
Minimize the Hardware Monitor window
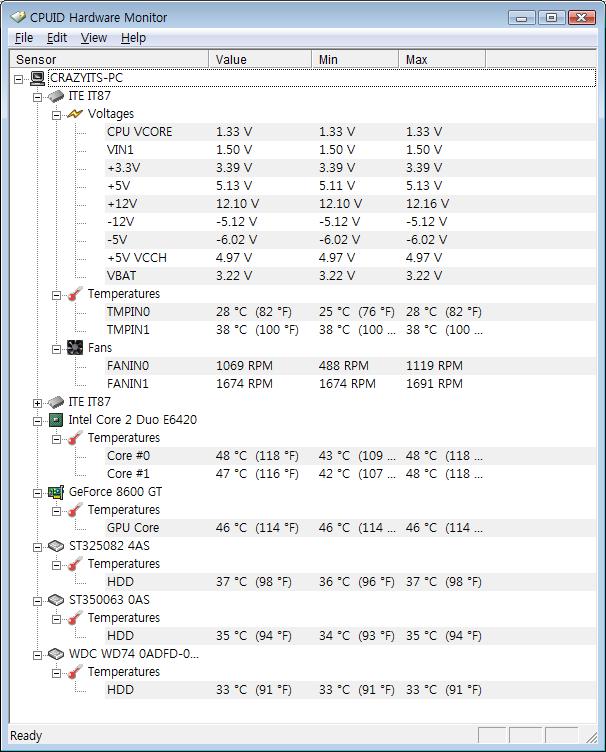coord(522,18)
